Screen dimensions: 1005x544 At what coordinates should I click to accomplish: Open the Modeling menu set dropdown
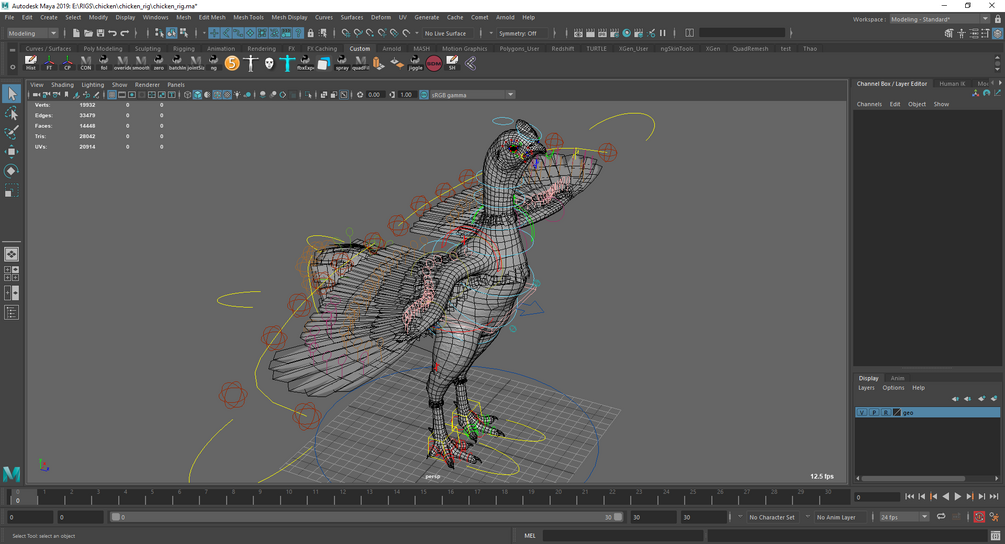[x=32, y=33]
